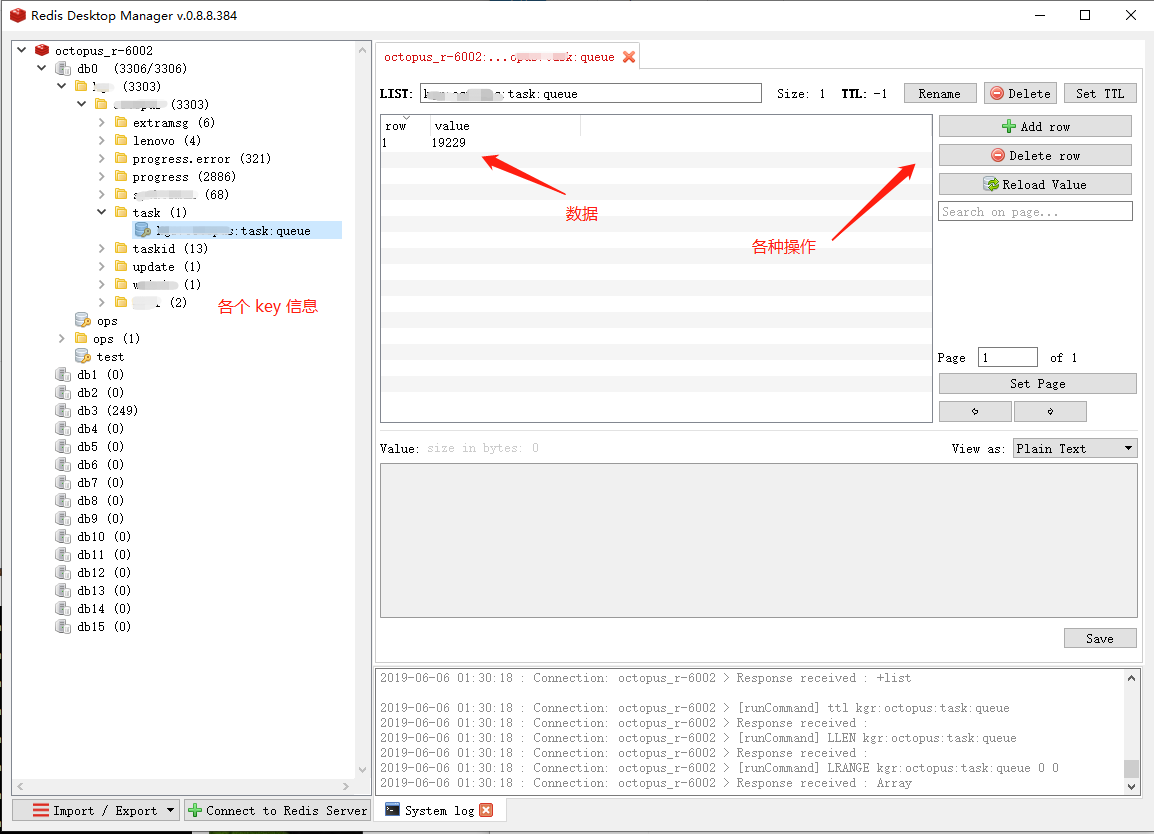Viewport: 1154px width, 834px height.
Task: Click the Page number input field
Action: (1008, 358)
